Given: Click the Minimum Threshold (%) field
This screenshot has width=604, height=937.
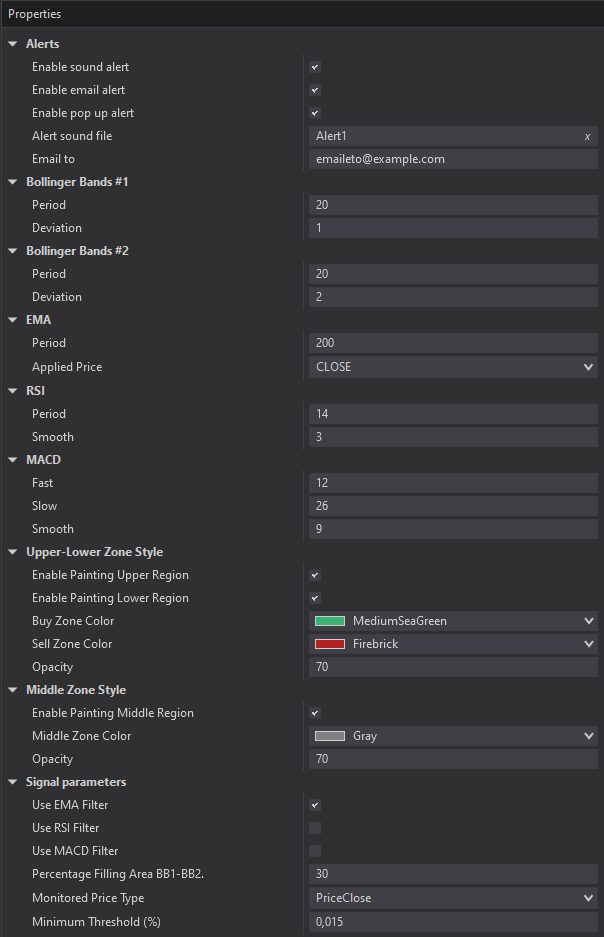Looking at the screenshot, I should tap(453, 922).
